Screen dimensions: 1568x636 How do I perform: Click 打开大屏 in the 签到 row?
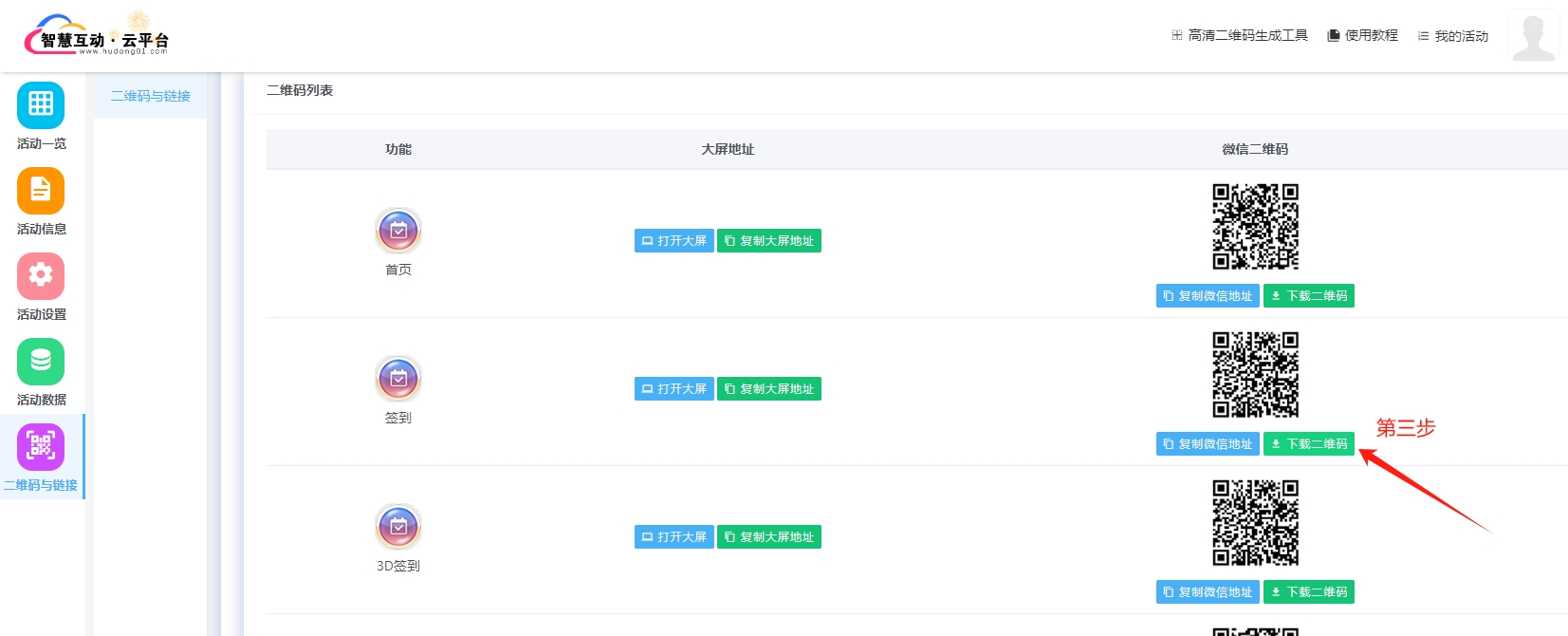point(674,389)
